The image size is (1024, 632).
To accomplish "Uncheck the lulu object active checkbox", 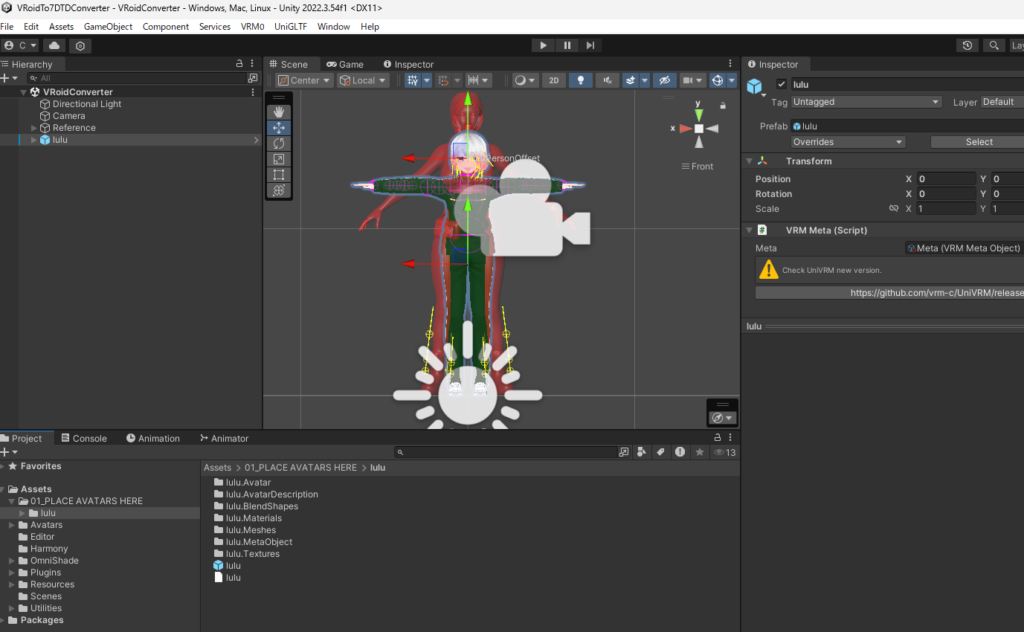I will (x=781, y=84).
